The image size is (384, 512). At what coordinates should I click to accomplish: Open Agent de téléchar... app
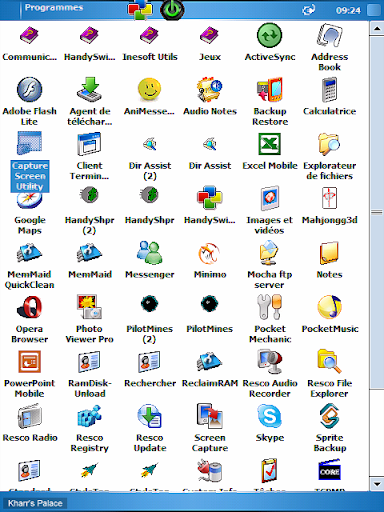point(89,89)
